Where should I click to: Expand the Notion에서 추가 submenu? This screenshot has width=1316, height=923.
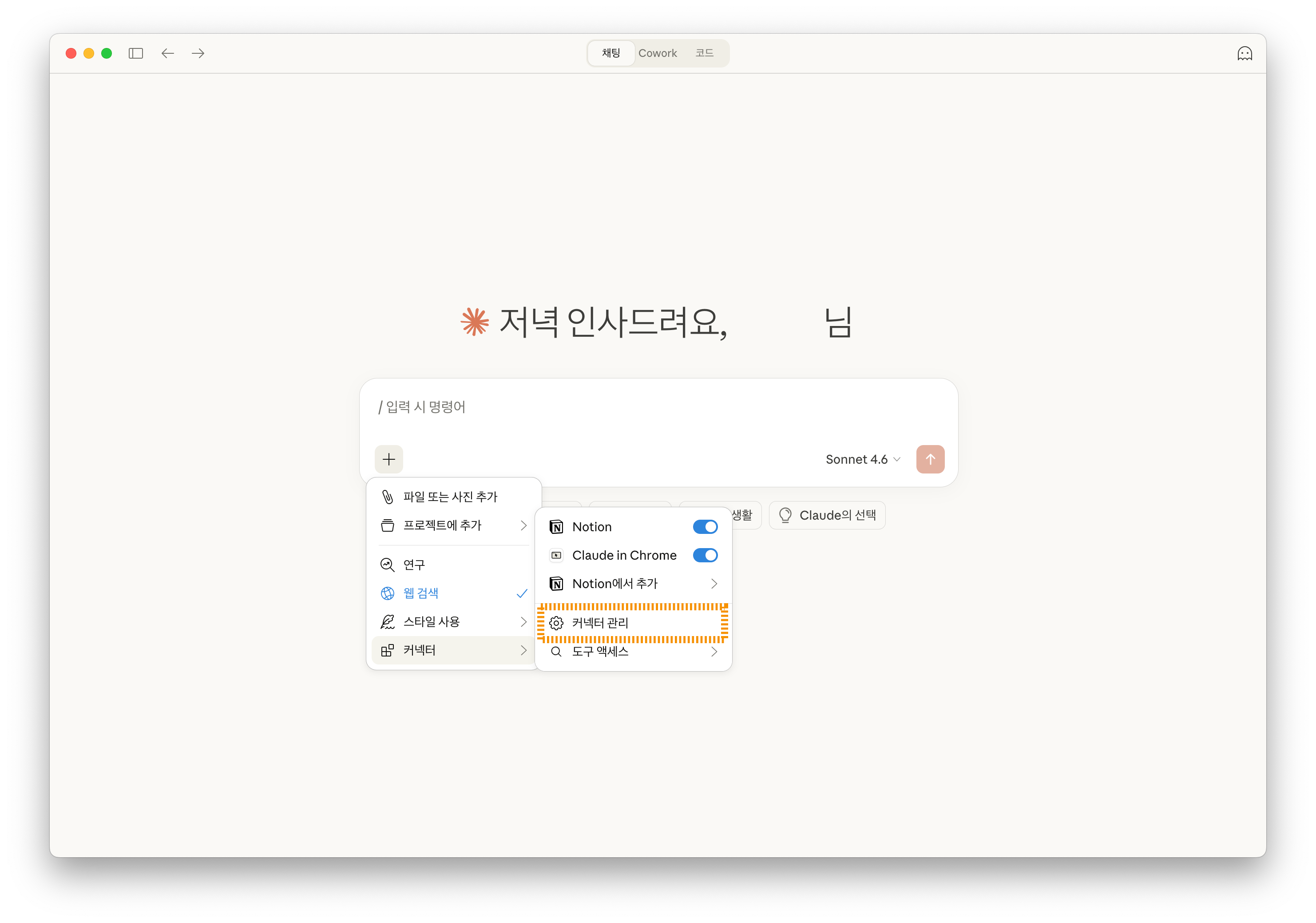[x=614, y=583]
